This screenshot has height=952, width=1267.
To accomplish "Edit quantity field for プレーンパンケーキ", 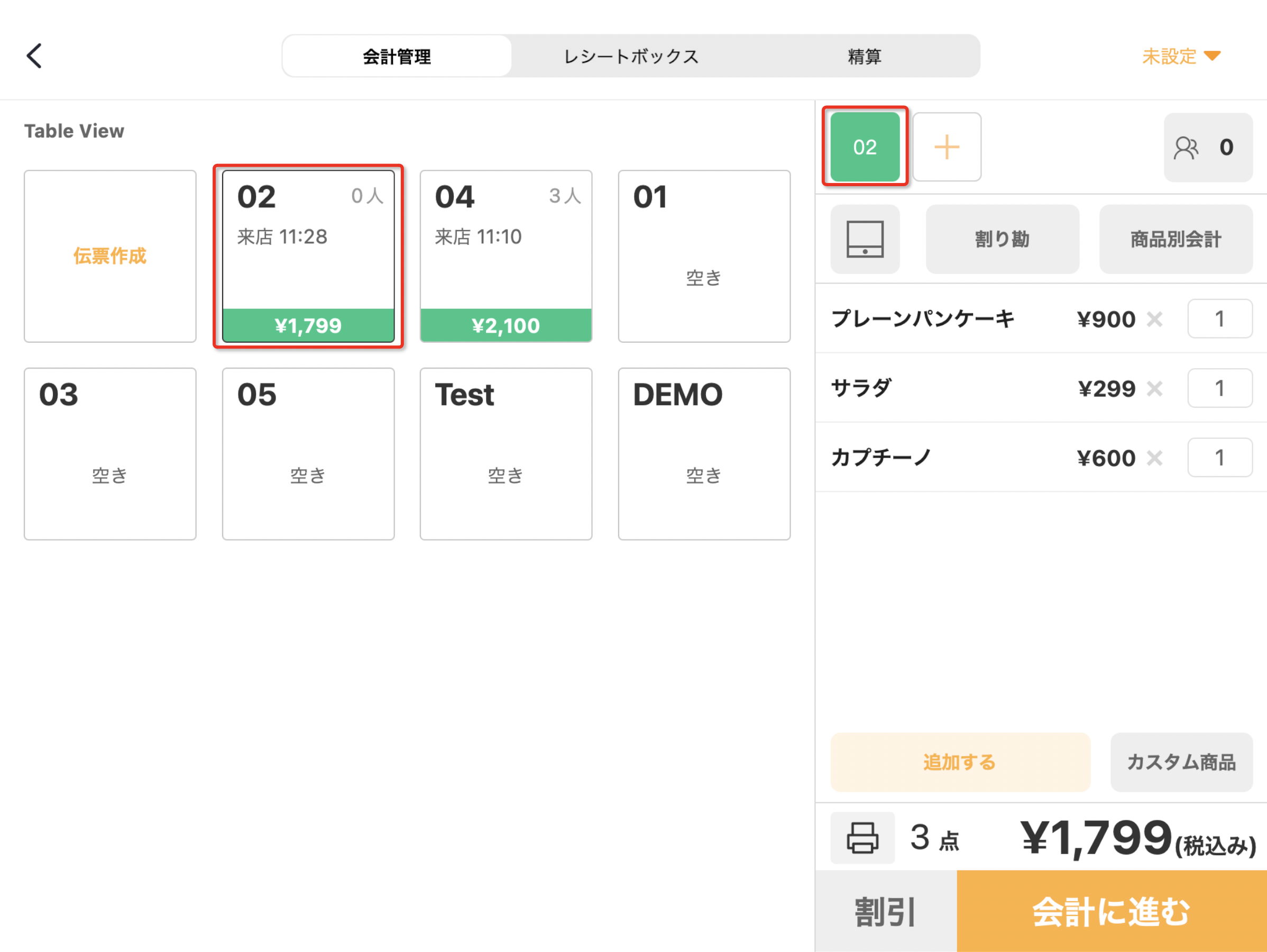I will click(1219, 318).
